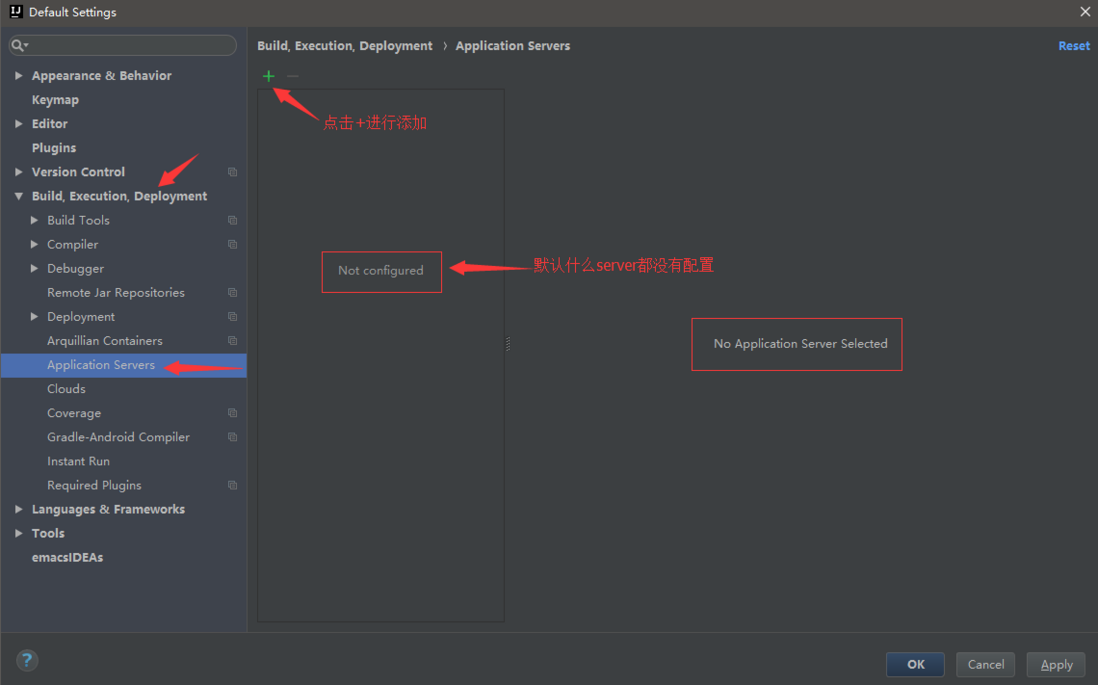The height and width of the screenshot is (685, 1098).
Task: Select the Editor settings category
Action: [50, 124]
